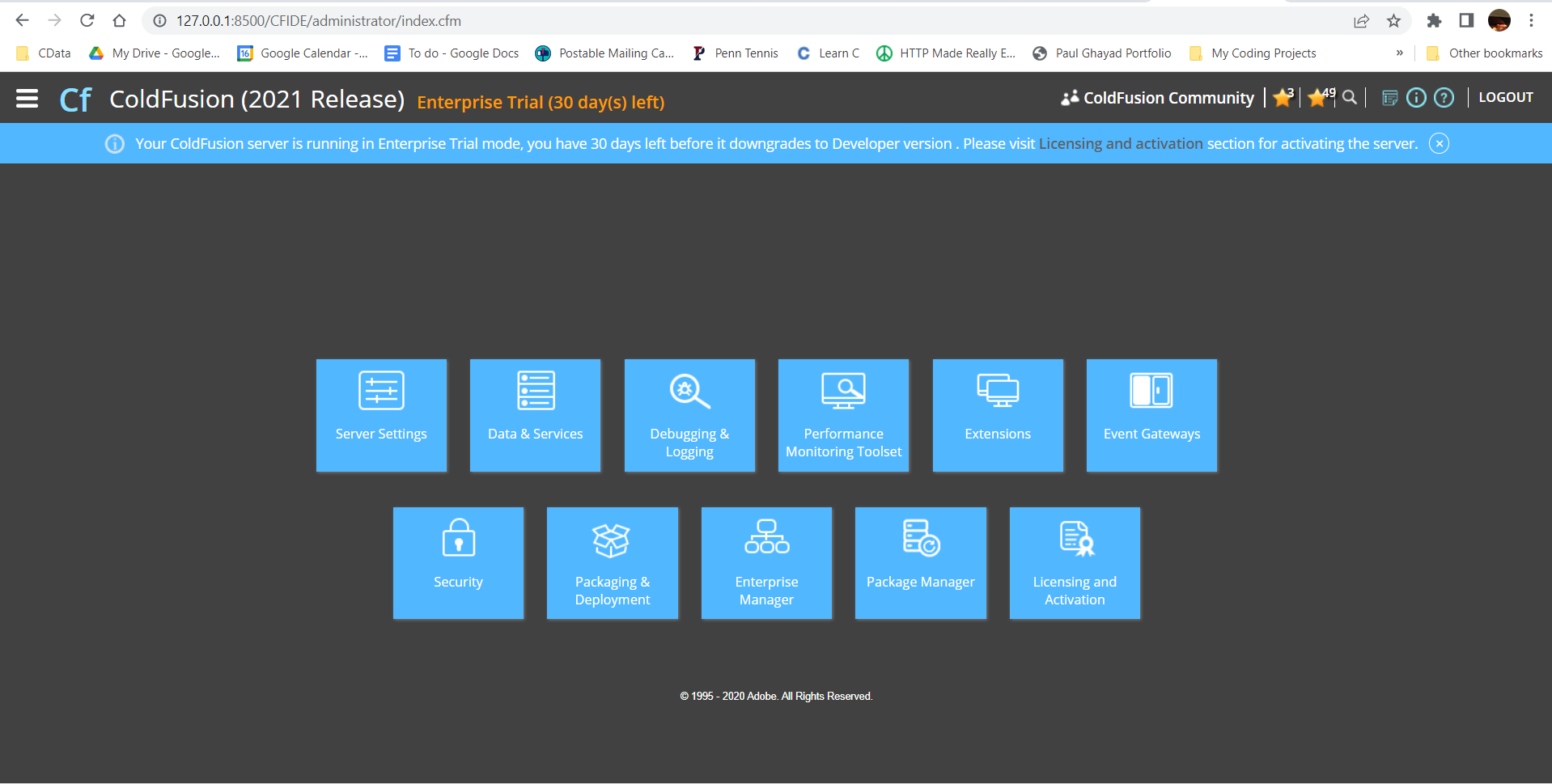The width and height of the screenshot is (1552, 784).
Task: Open the Security tile
Action: (x=458, y=563)
